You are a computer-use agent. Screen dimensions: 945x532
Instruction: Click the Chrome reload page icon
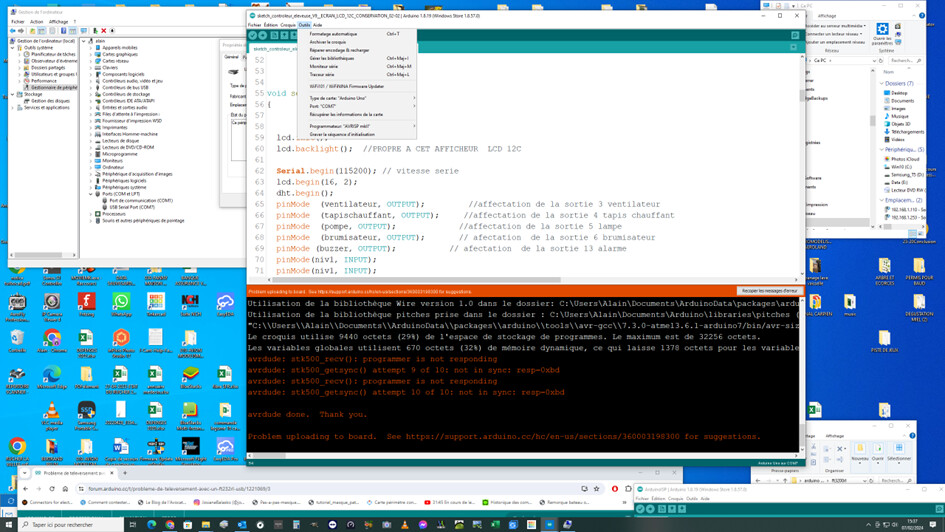(x=52, y=489)
